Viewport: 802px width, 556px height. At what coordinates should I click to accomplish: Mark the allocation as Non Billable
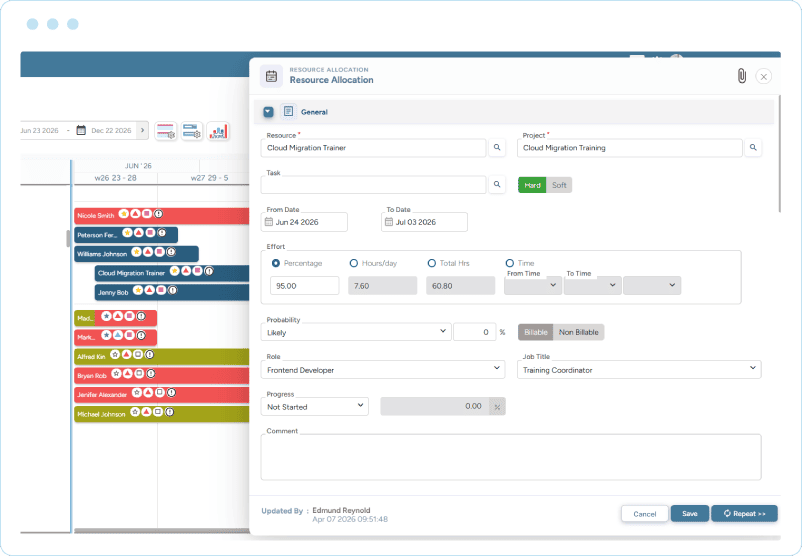pyautogui.click(x=578, y=332)
